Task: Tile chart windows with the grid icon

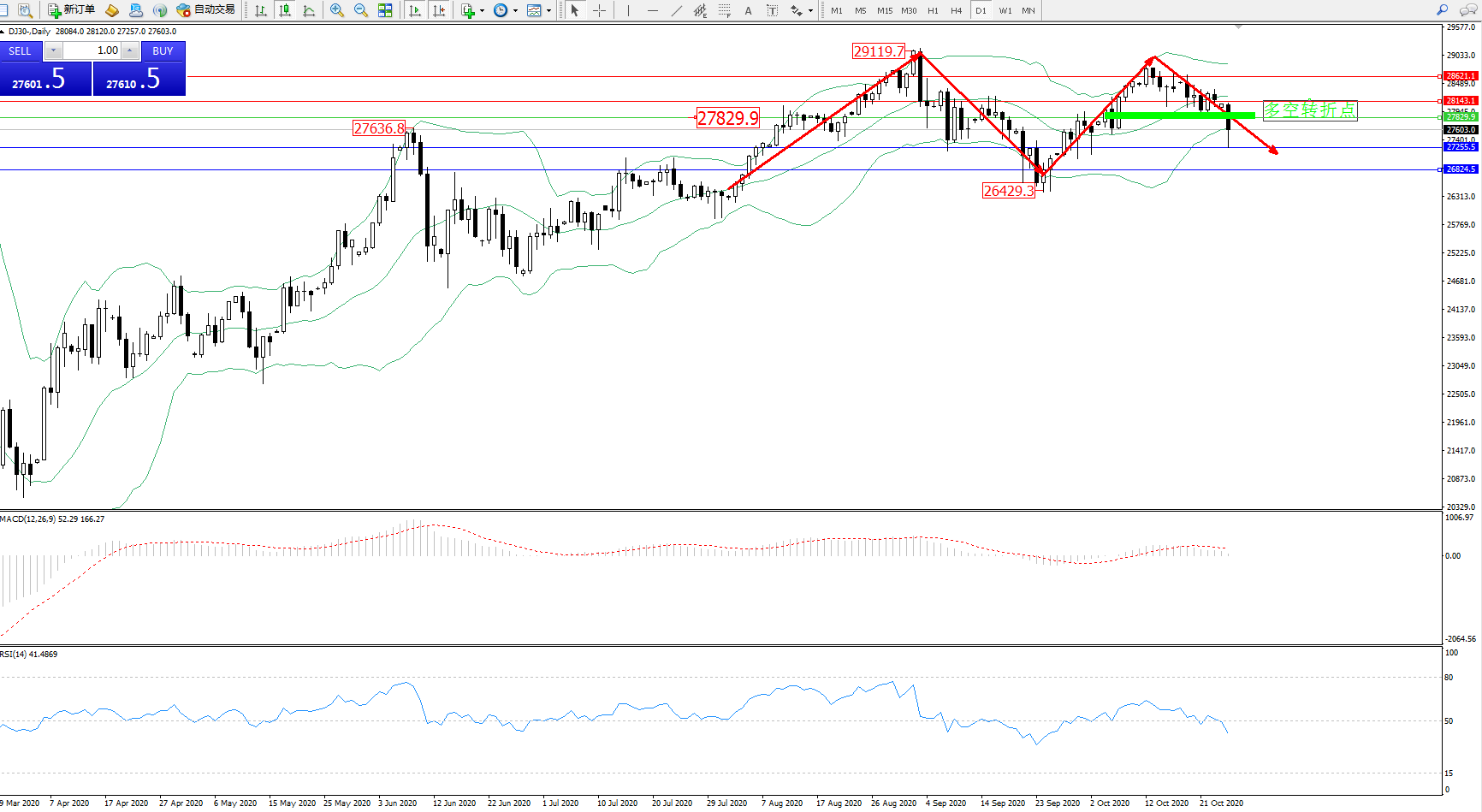Action: (x=385, y=10)
